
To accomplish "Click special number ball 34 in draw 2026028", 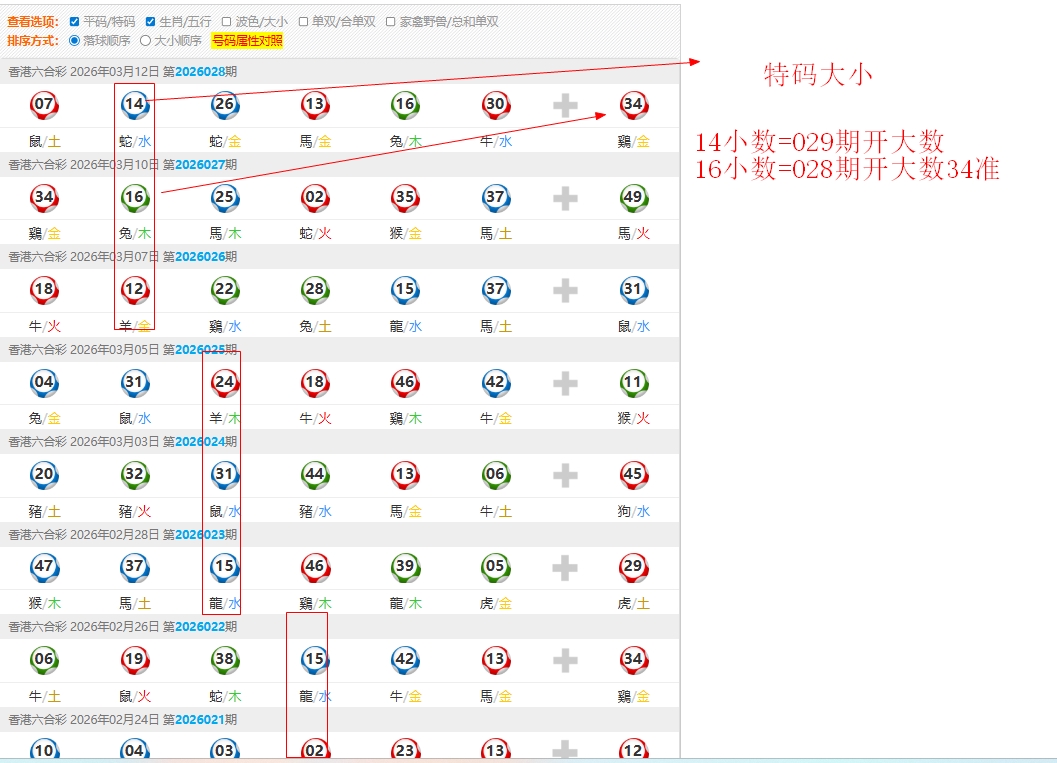I will 633,104.
